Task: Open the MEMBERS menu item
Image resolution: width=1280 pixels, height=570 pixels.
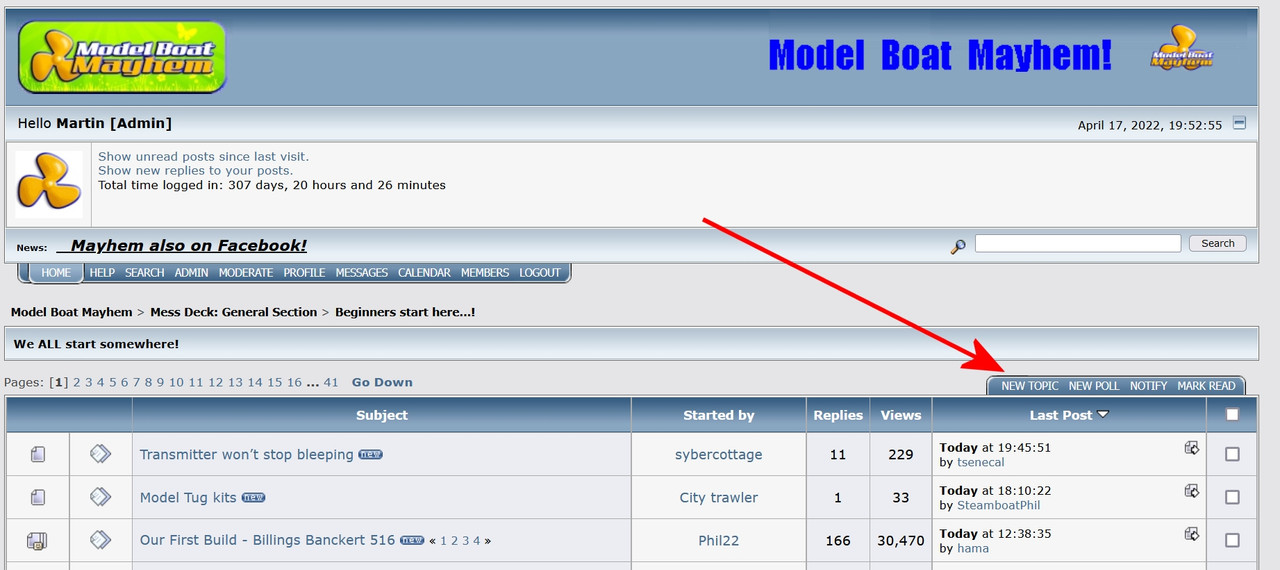Action: 485,272
